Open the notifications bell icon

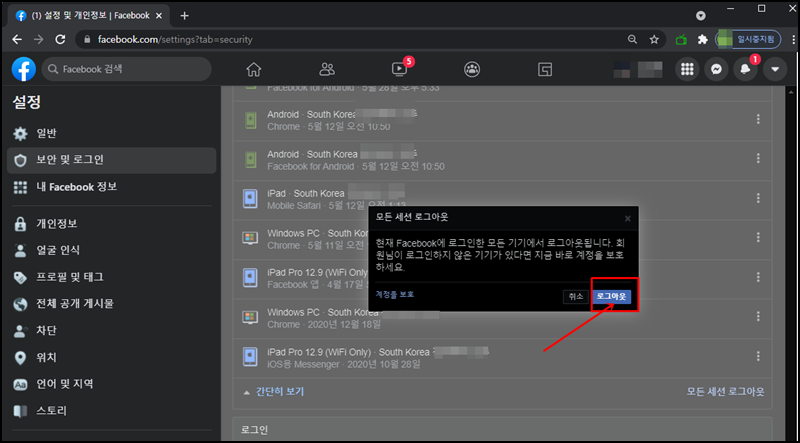745,69
